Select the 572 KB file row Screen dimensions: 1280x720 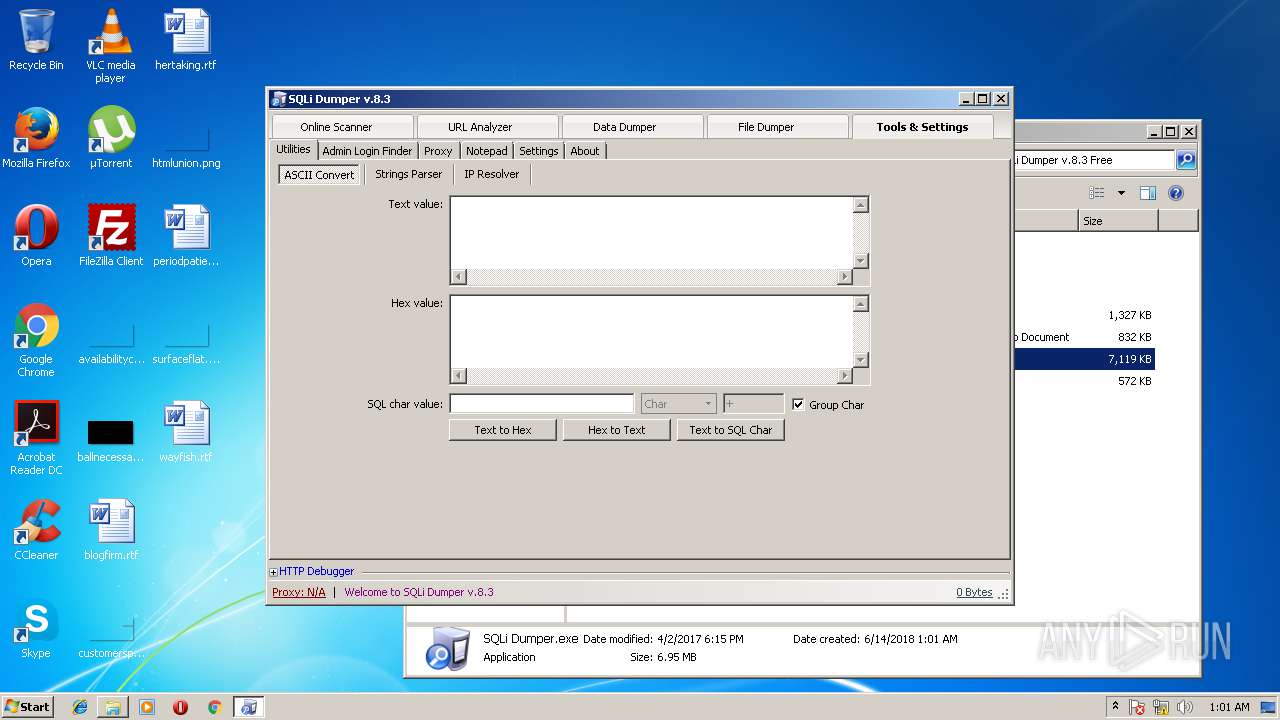(1084, 381)
